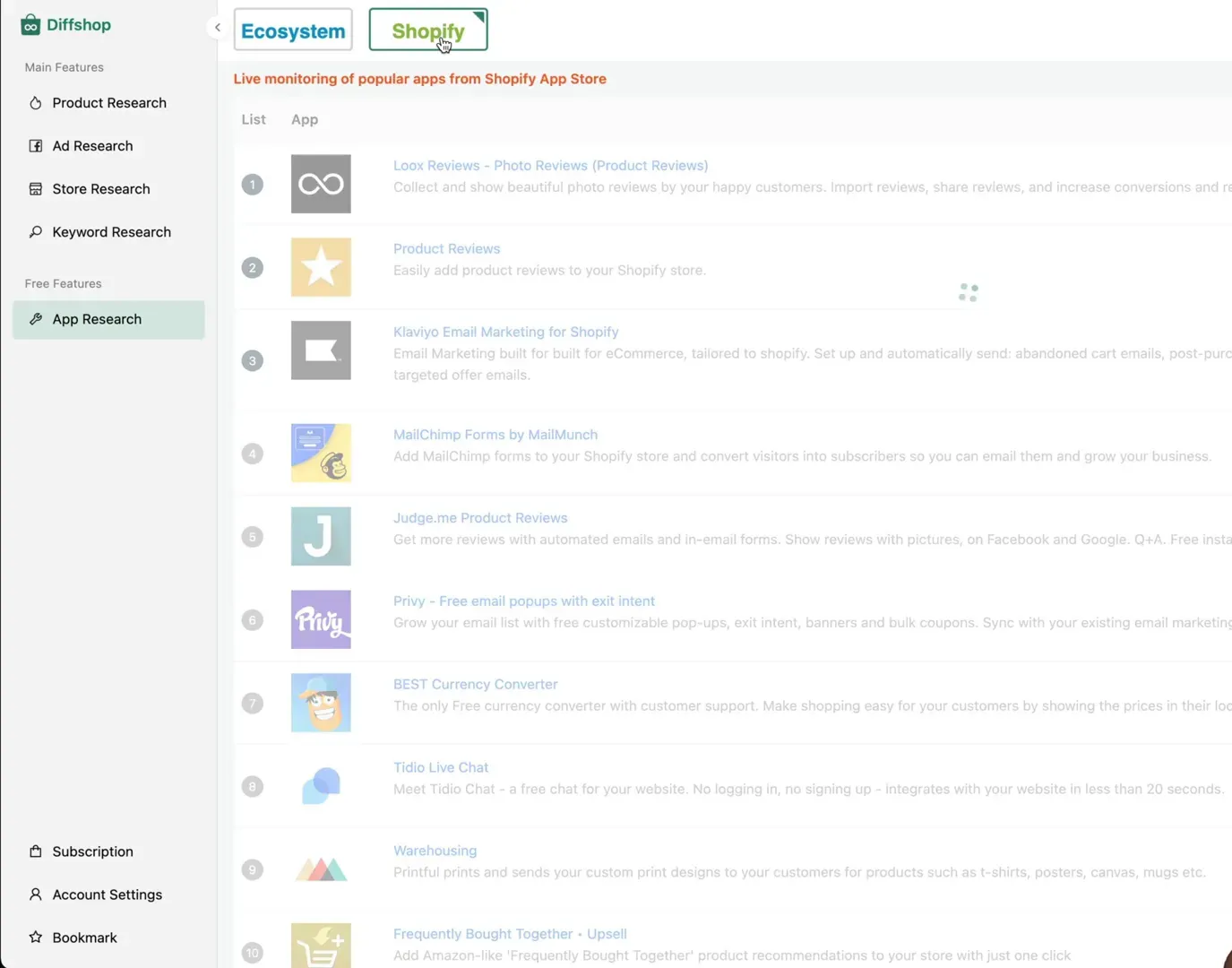1232x968 pixels.
Task: Open Frequently Bought Together cart icon
Action: (x=321, y=946)
